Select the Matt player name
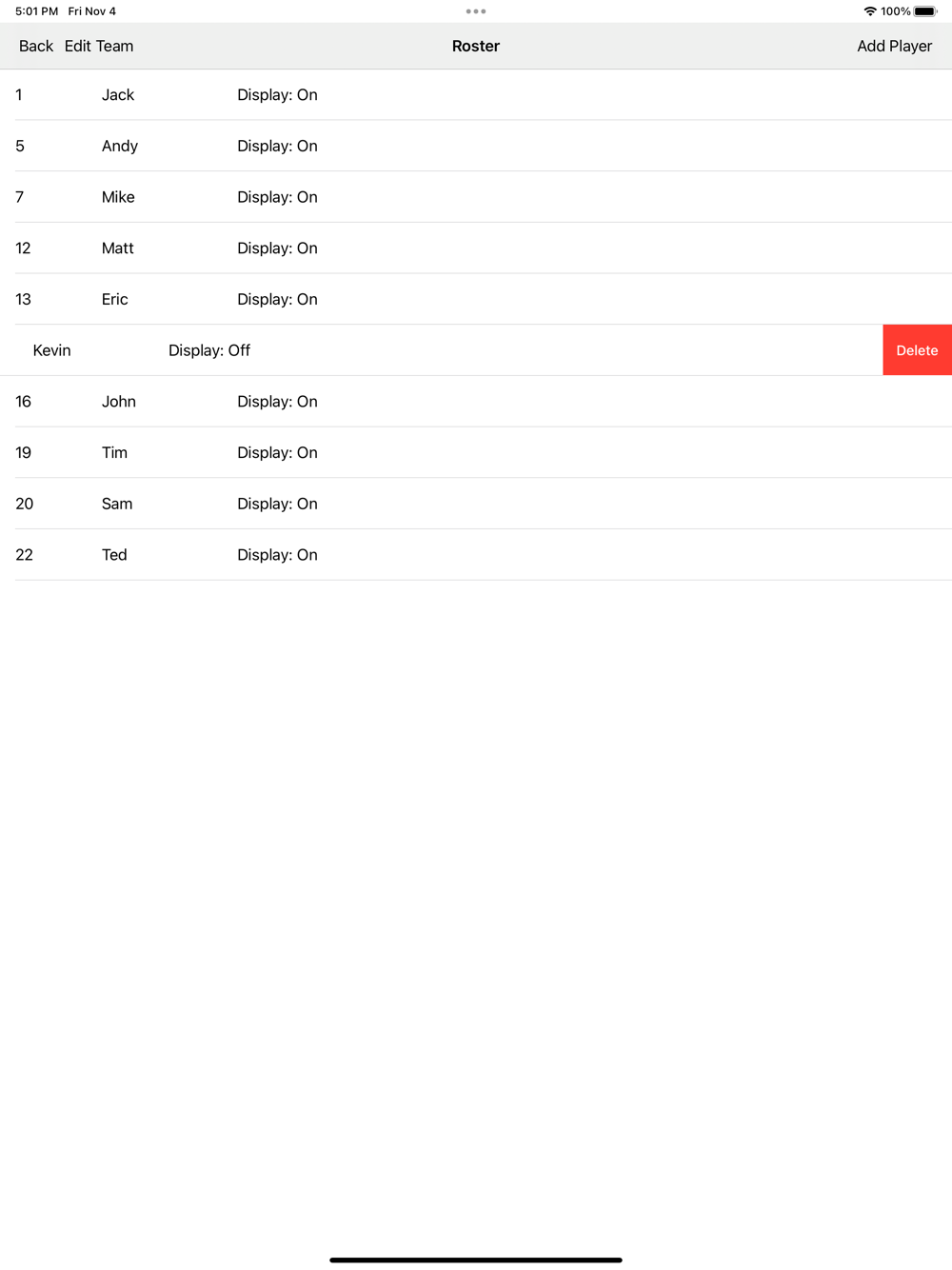This screenshot has width=952, height=1270. (118, 248)
